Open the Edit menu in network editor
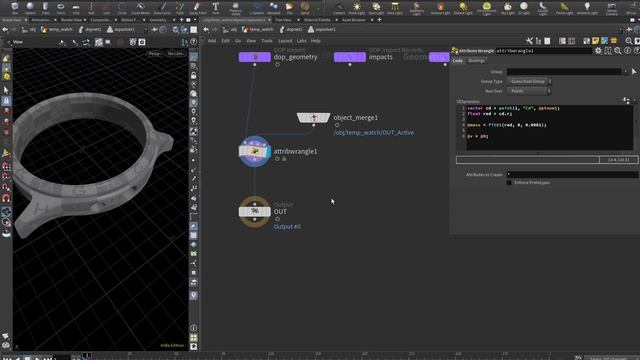Image resolution: width=640 pixels, height=360 pixels. tap(225, 41)
